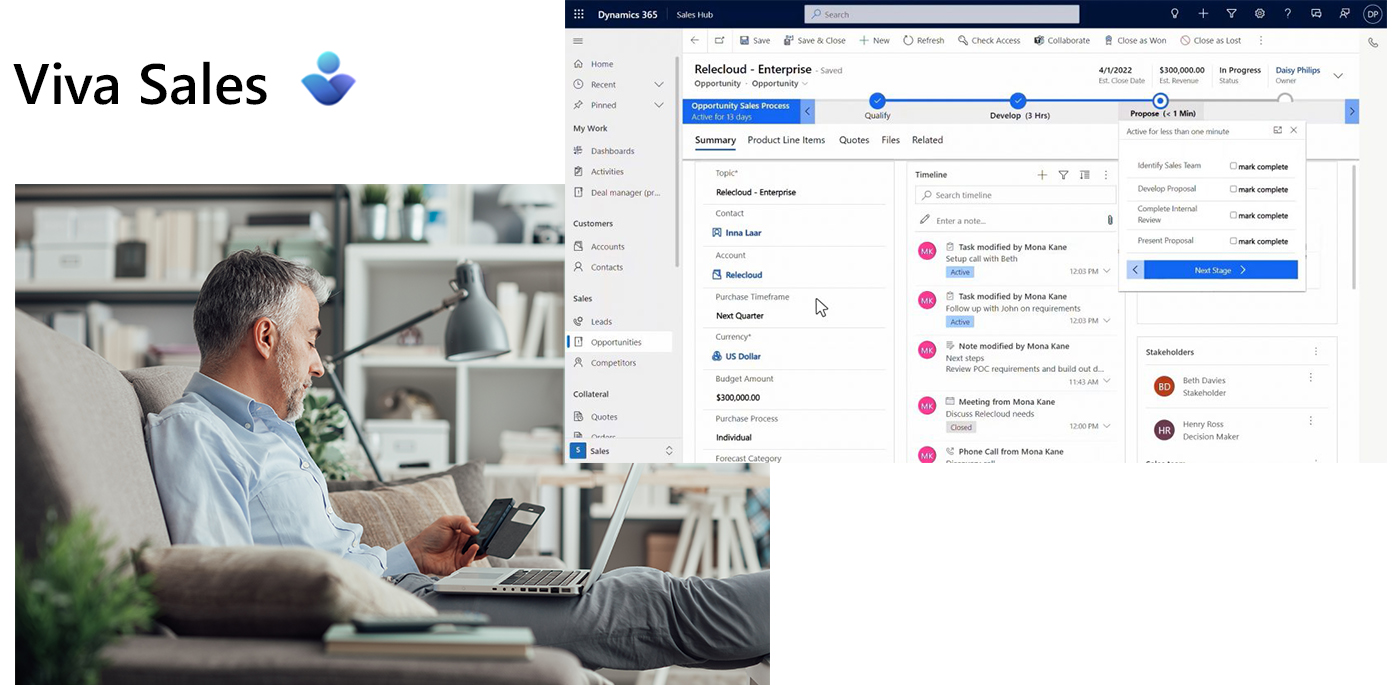Image resolution: width=1400 pixels, height=685 pixels.
Task: Click the Propose stage circle
Action: pos(1160,100)
